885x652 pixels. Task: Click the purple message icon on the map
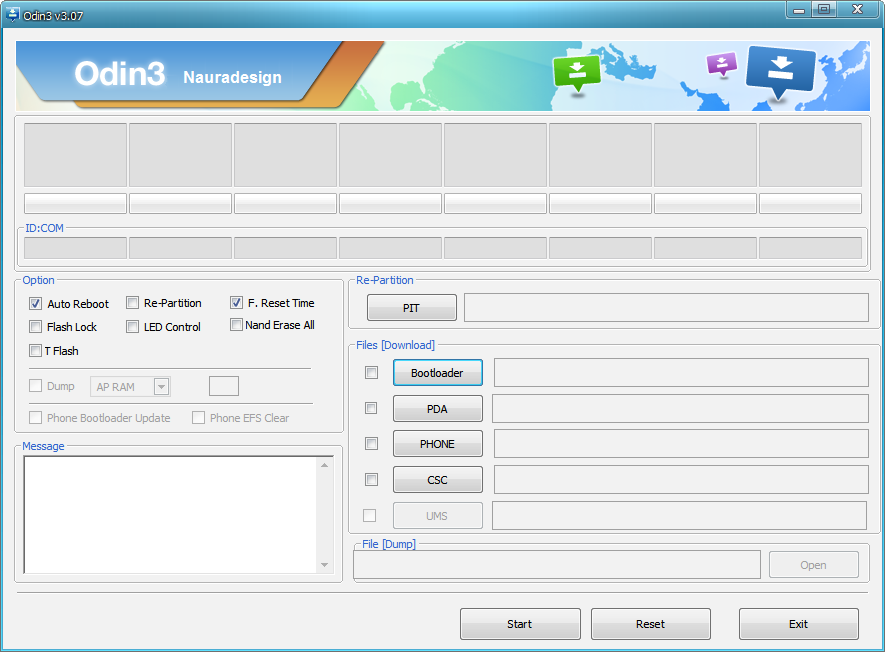point(722,63)
